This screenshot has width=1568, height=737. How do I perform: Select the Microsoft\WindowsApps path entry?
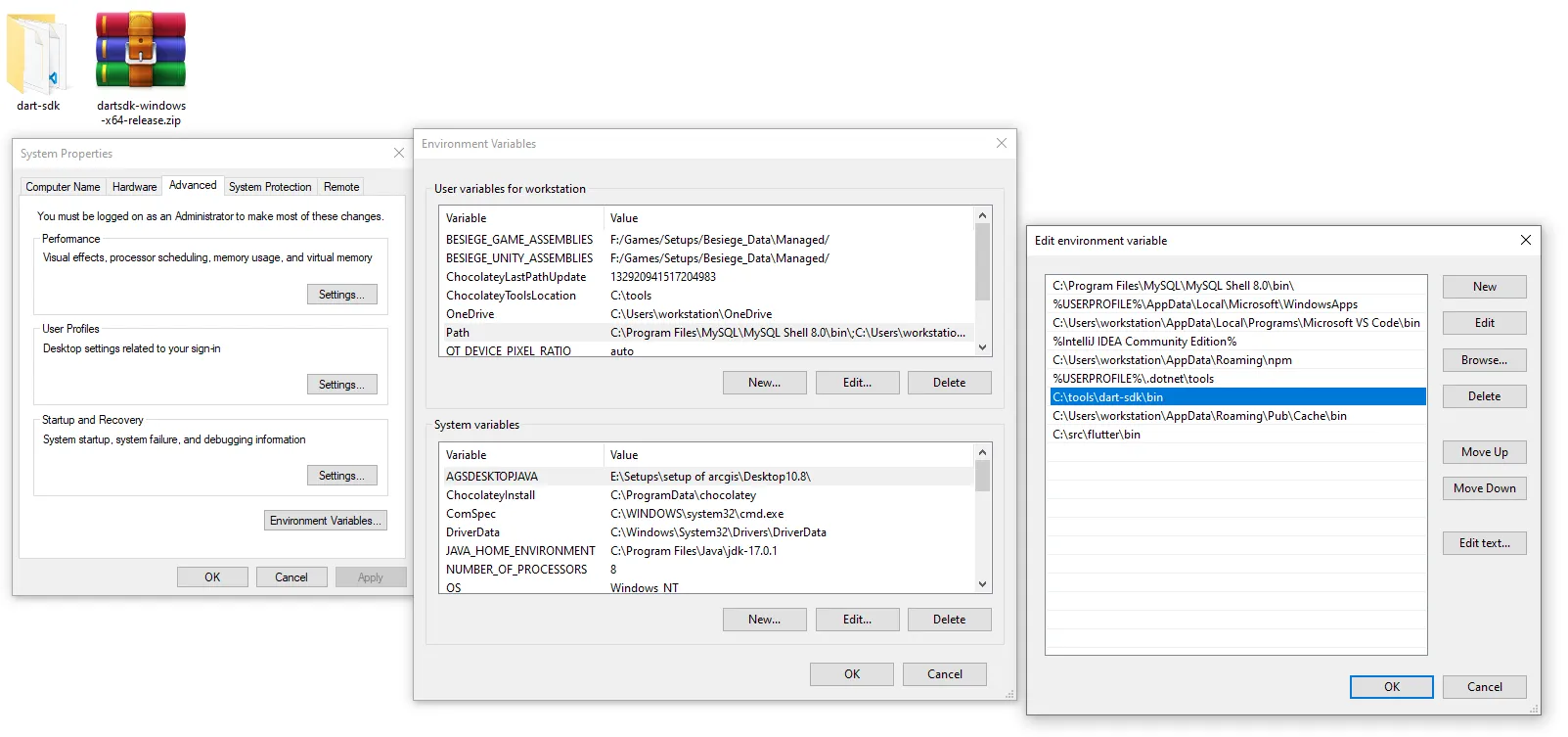tap(1236, 304)
